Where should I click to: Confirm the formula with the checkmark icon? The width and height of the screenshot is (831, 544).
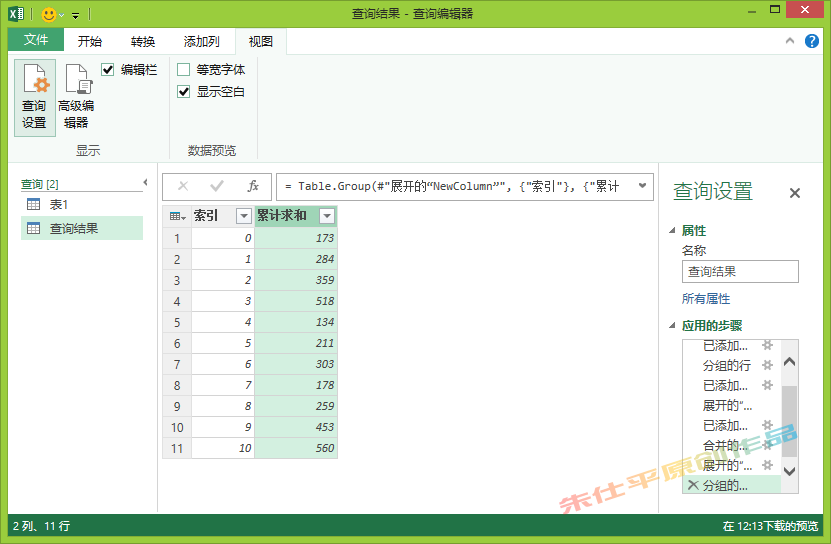[x=217, y=186]
